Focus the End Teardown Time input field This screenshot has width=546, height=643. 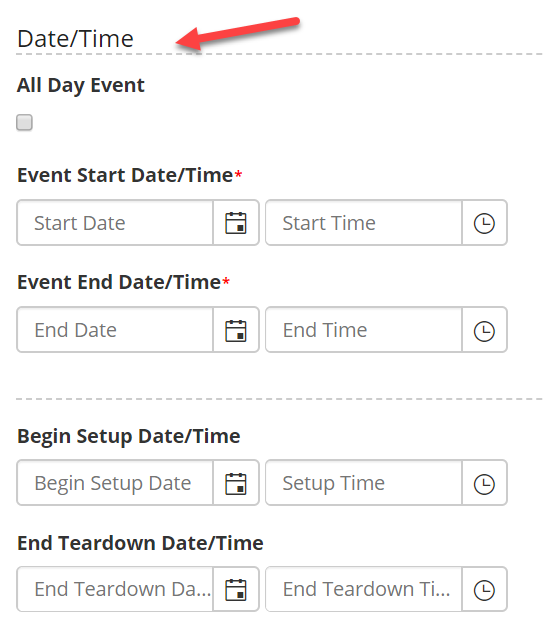point(364,590)
